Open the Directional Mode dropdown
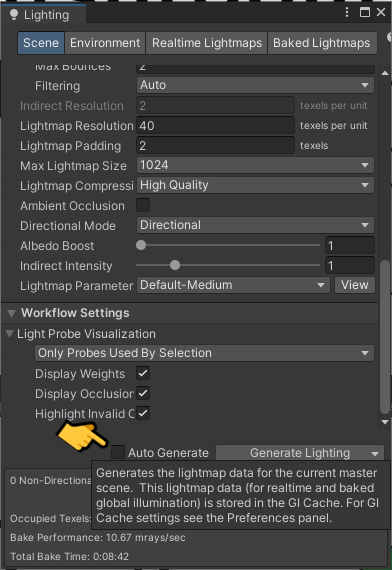 pyautogui.click(x=255, y=225)
